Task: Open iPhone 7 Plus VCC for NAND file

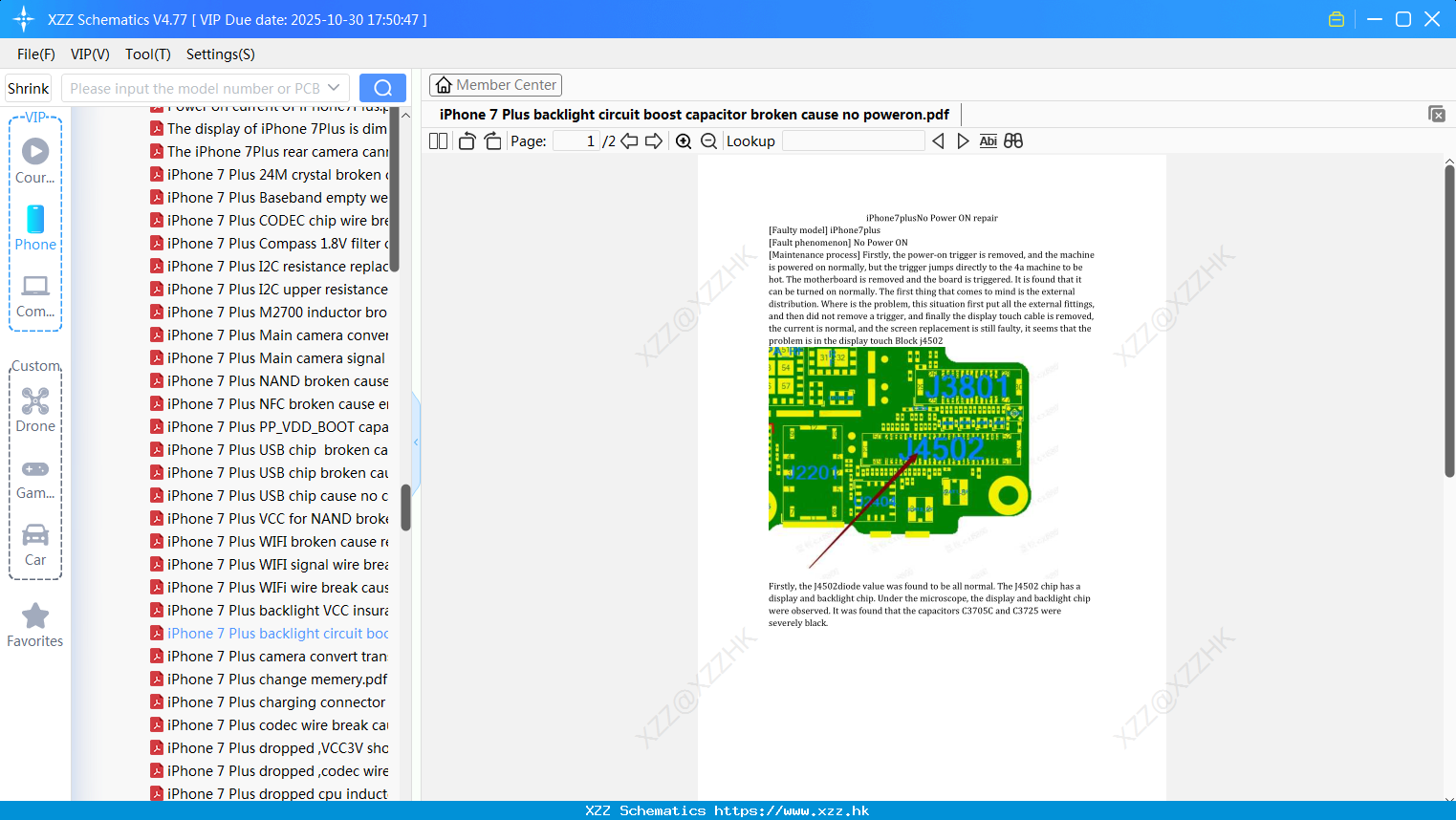Action: (x=269, y=519)
